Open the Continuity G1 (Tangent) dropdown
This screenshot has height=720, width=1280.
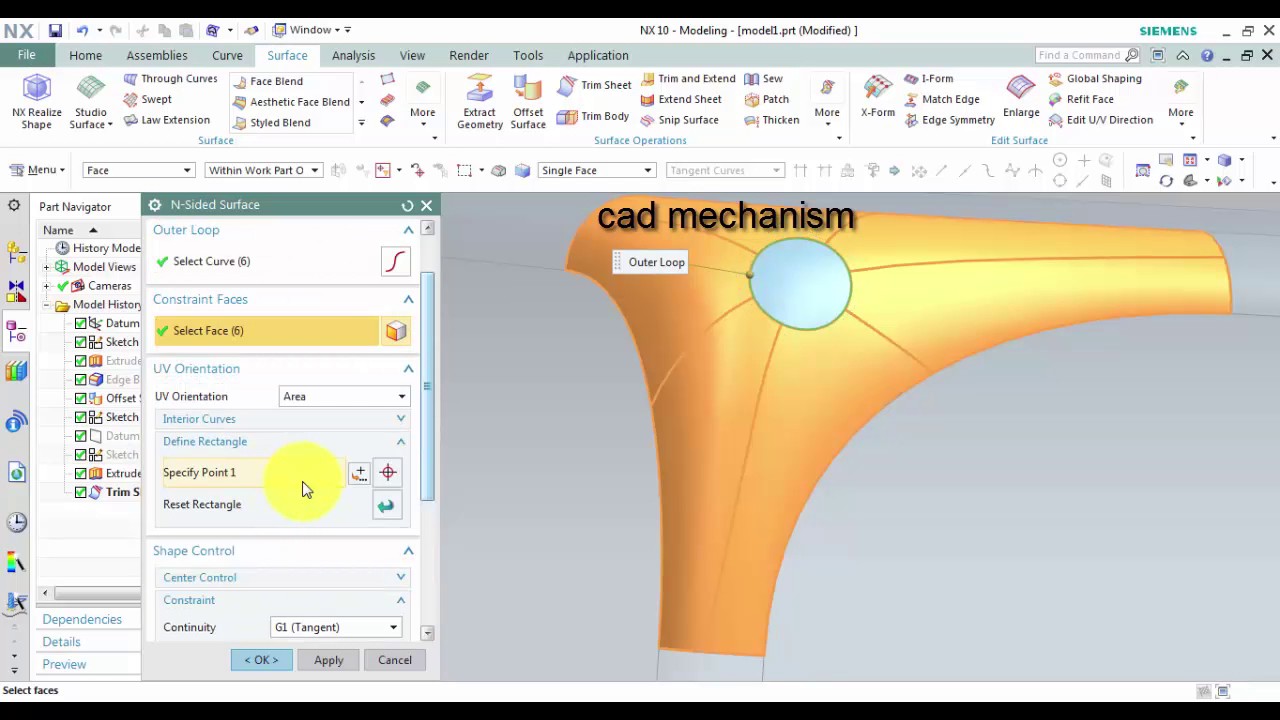[x=336, y=628]
